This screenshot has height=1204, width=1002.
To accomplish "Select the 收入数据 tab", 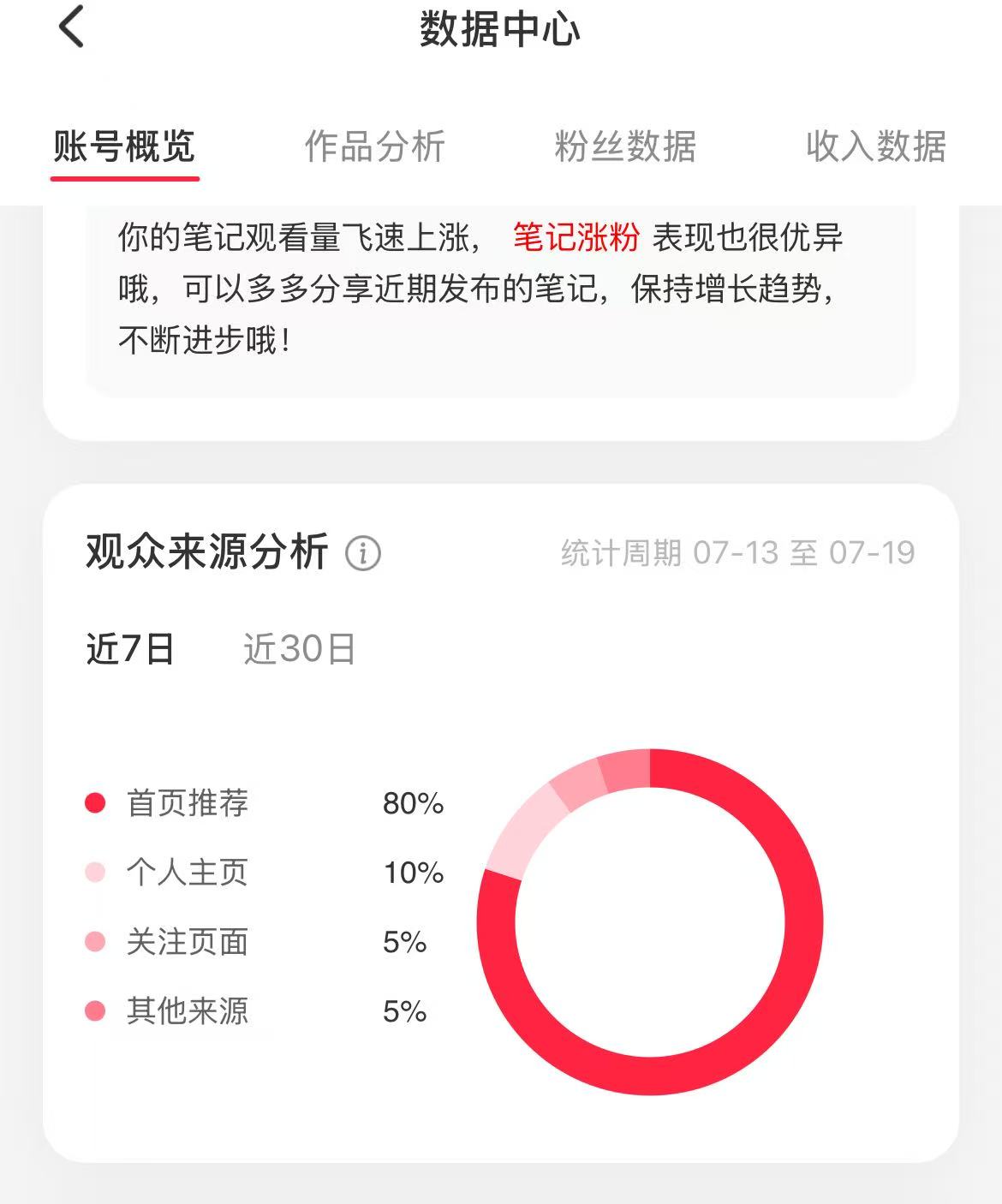I will click(x=876, y=147).
